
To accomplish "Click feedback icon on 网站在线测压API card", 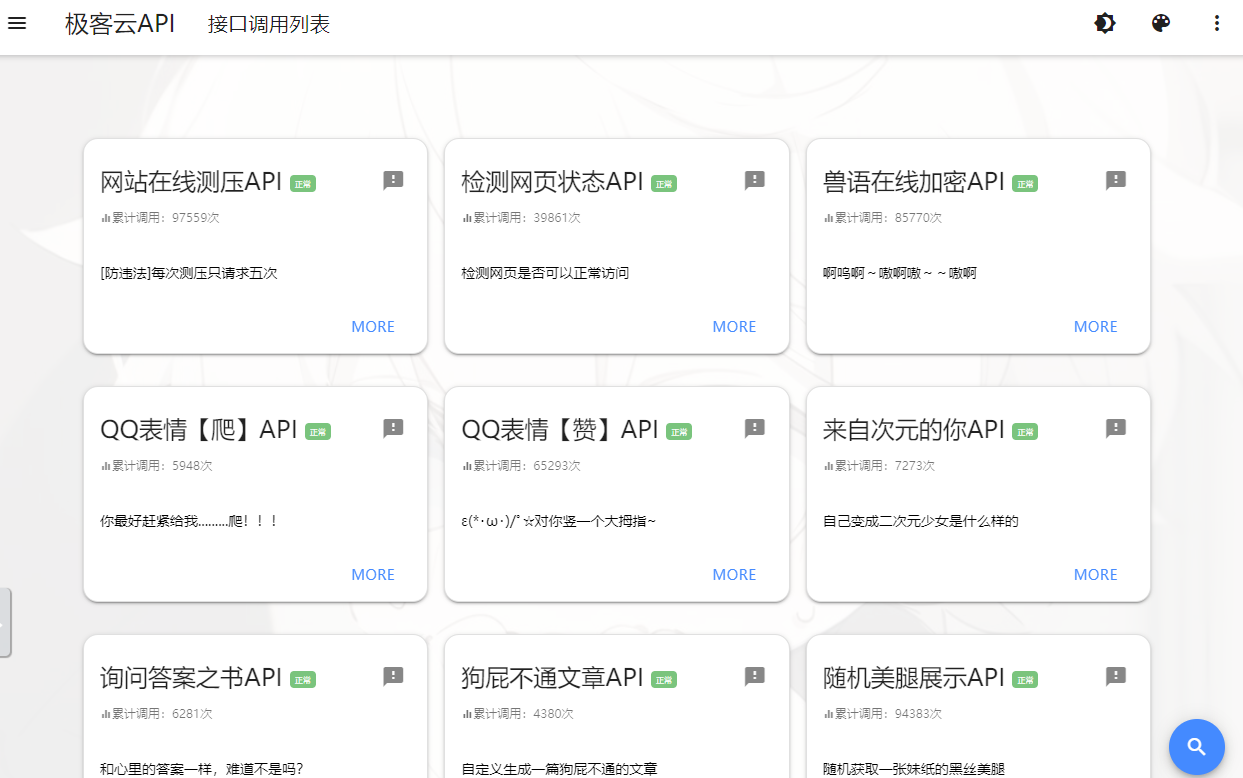I will (x=393, y=180).
